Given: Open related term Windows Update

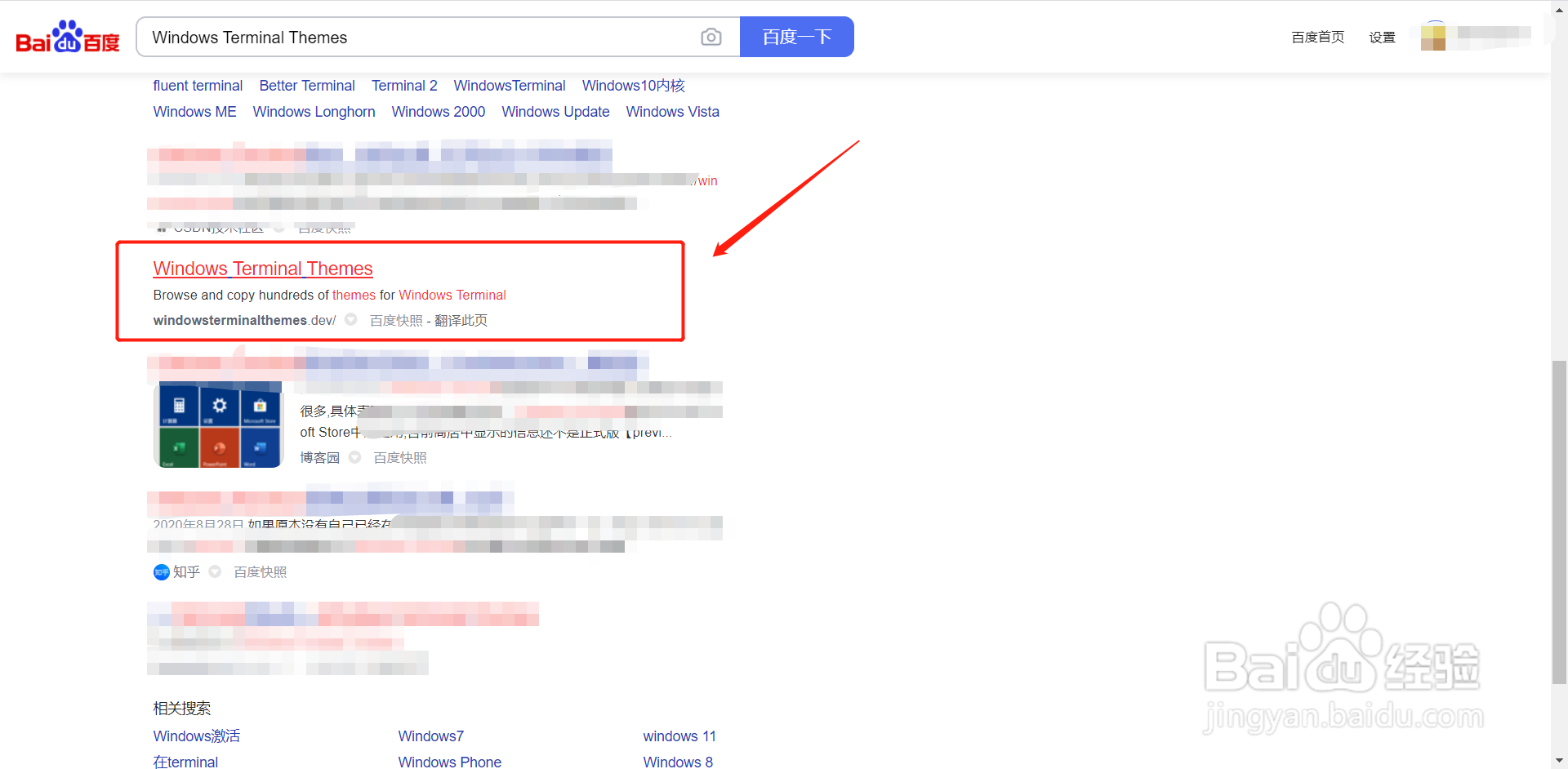Looking at the screenshot, I should pos(555,112).
